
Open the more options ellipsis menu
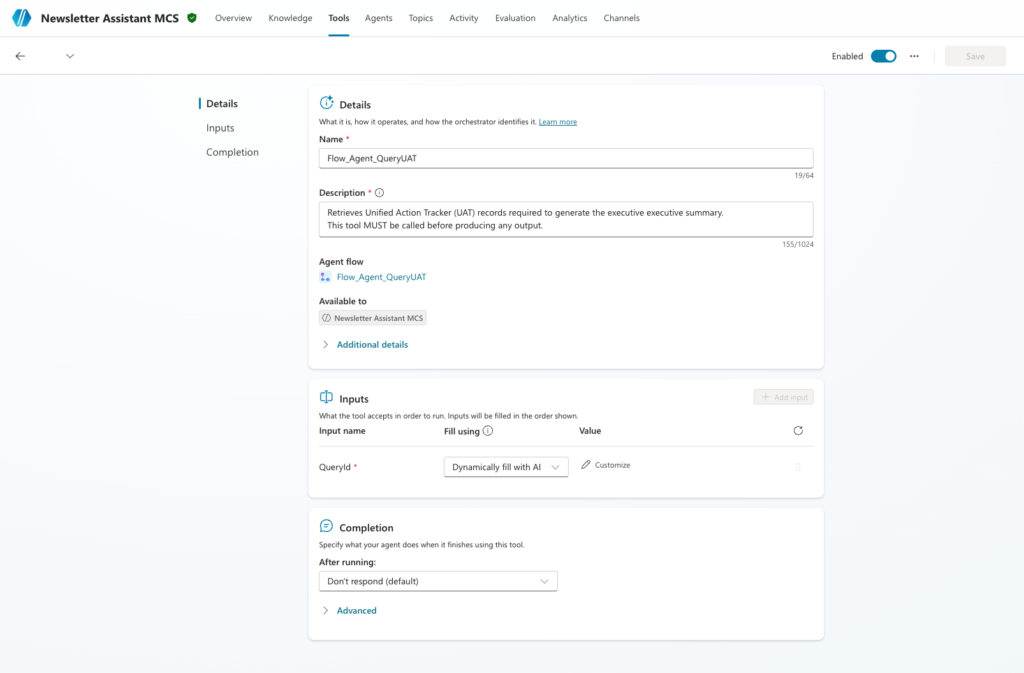[914, 56]
